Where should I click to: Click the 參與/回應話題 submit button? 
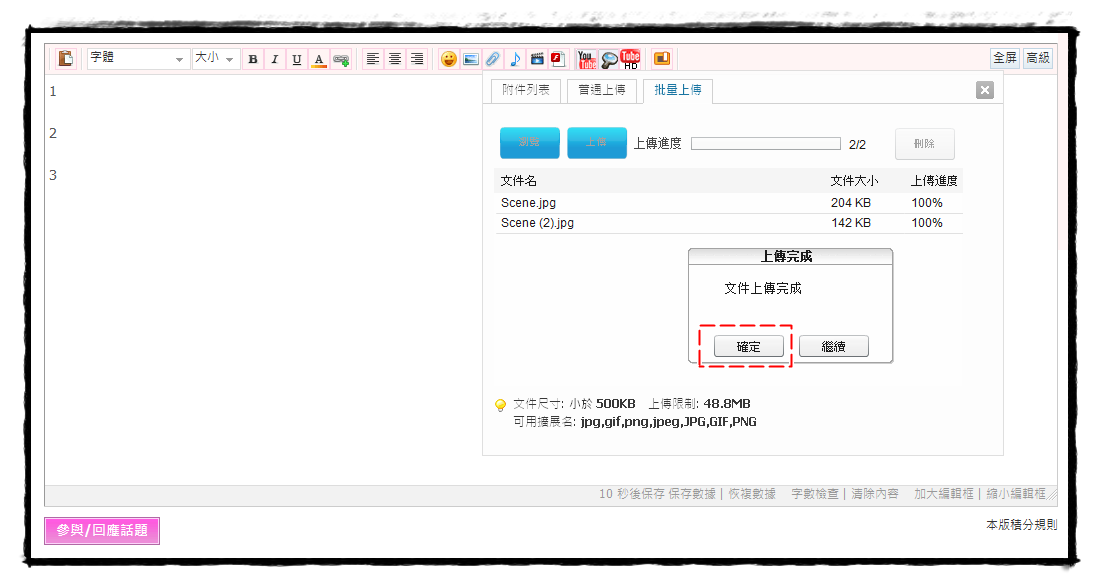102,531
